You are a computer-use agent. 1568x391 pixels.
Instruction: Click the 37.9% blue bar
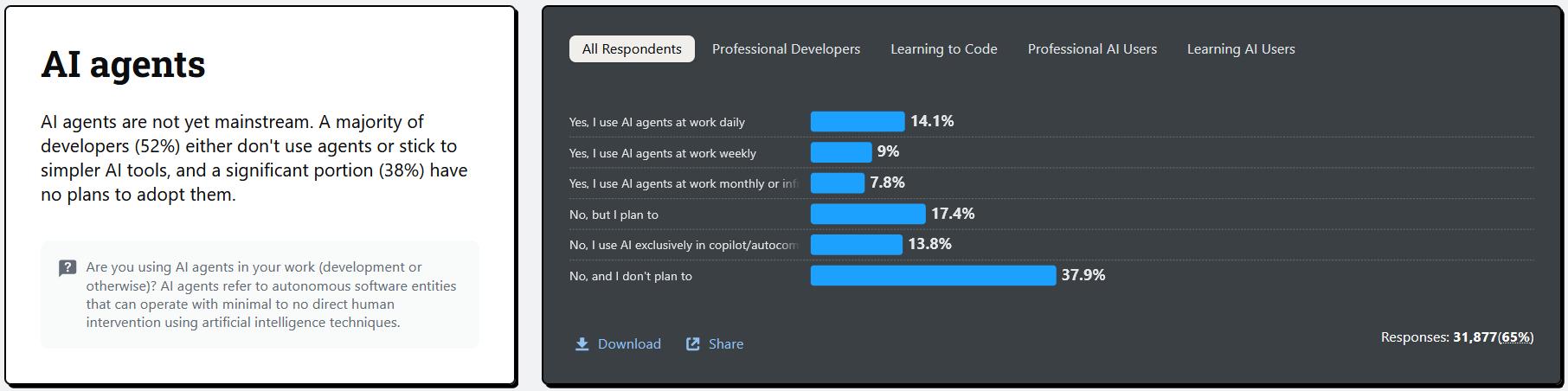933,275
